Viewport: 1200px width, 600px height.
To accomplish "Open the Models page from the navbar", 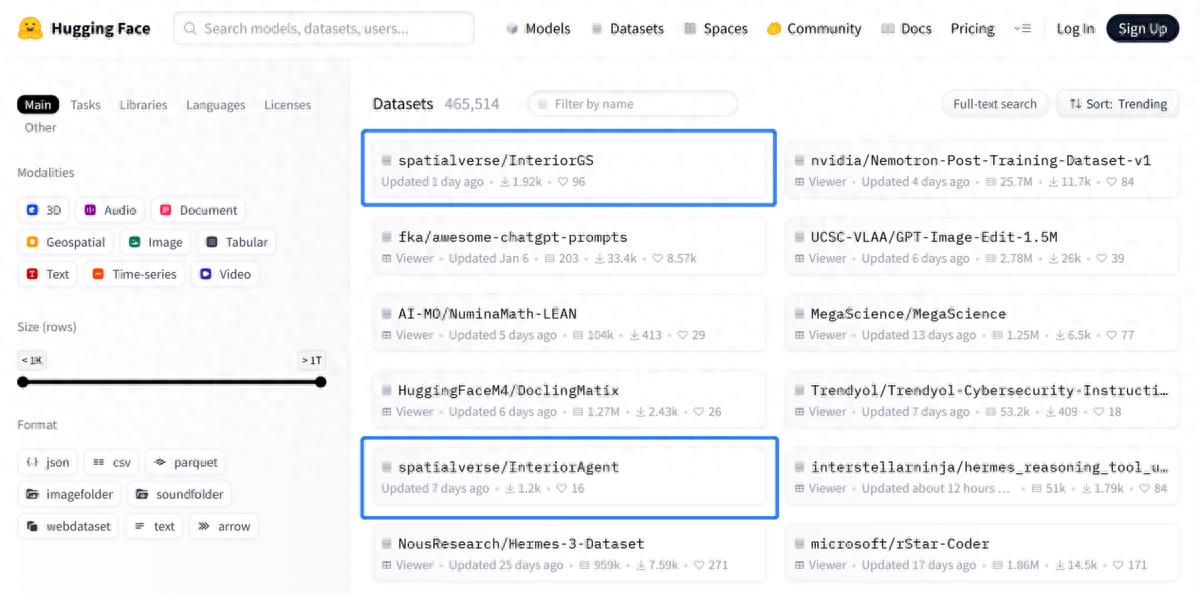I will [538, 29].
